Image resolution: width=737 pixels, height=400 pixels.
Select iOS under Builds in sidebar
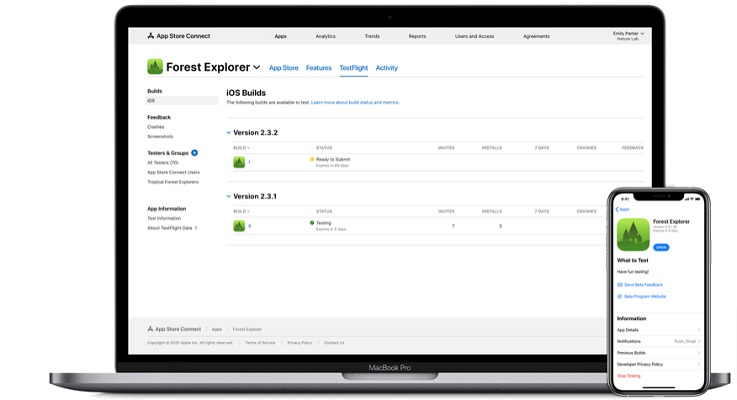(182, 101)
